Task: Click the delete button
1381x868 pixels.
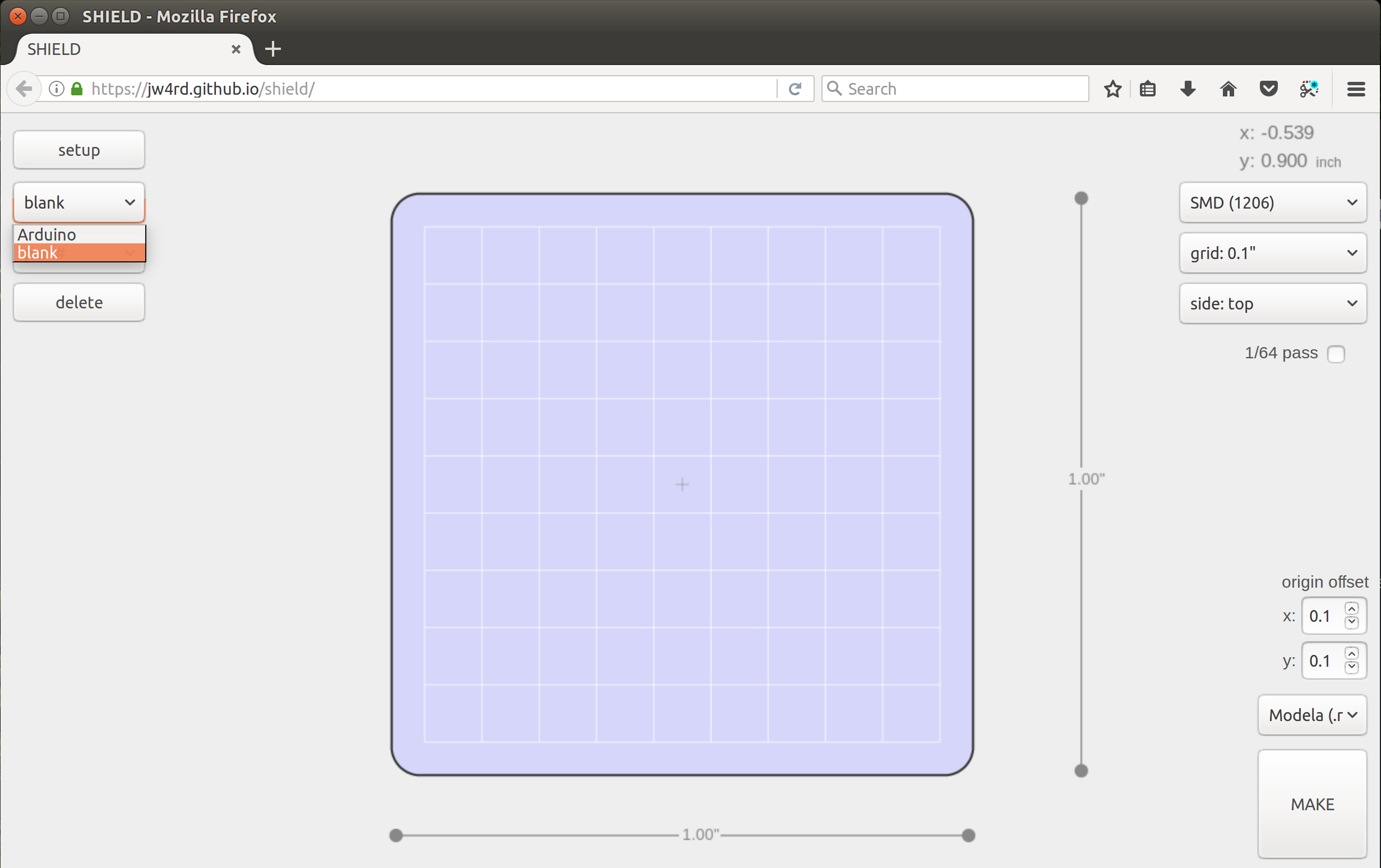Action: point(79,302)
